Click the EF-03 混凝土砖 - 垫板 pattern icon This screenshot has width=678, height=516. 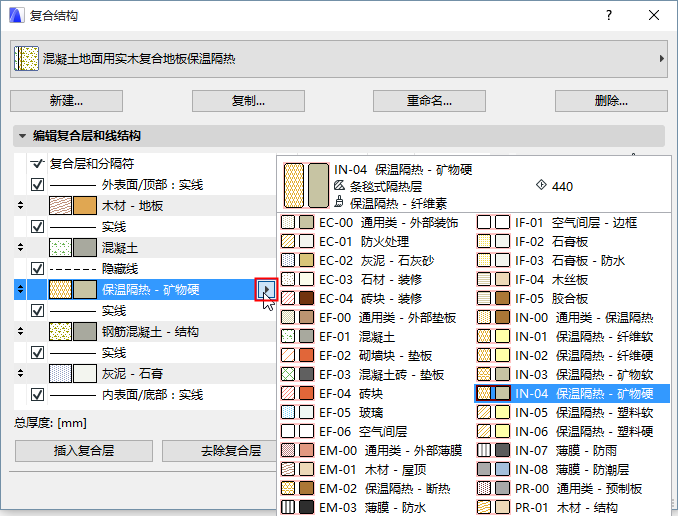click(x=288, y=375)
